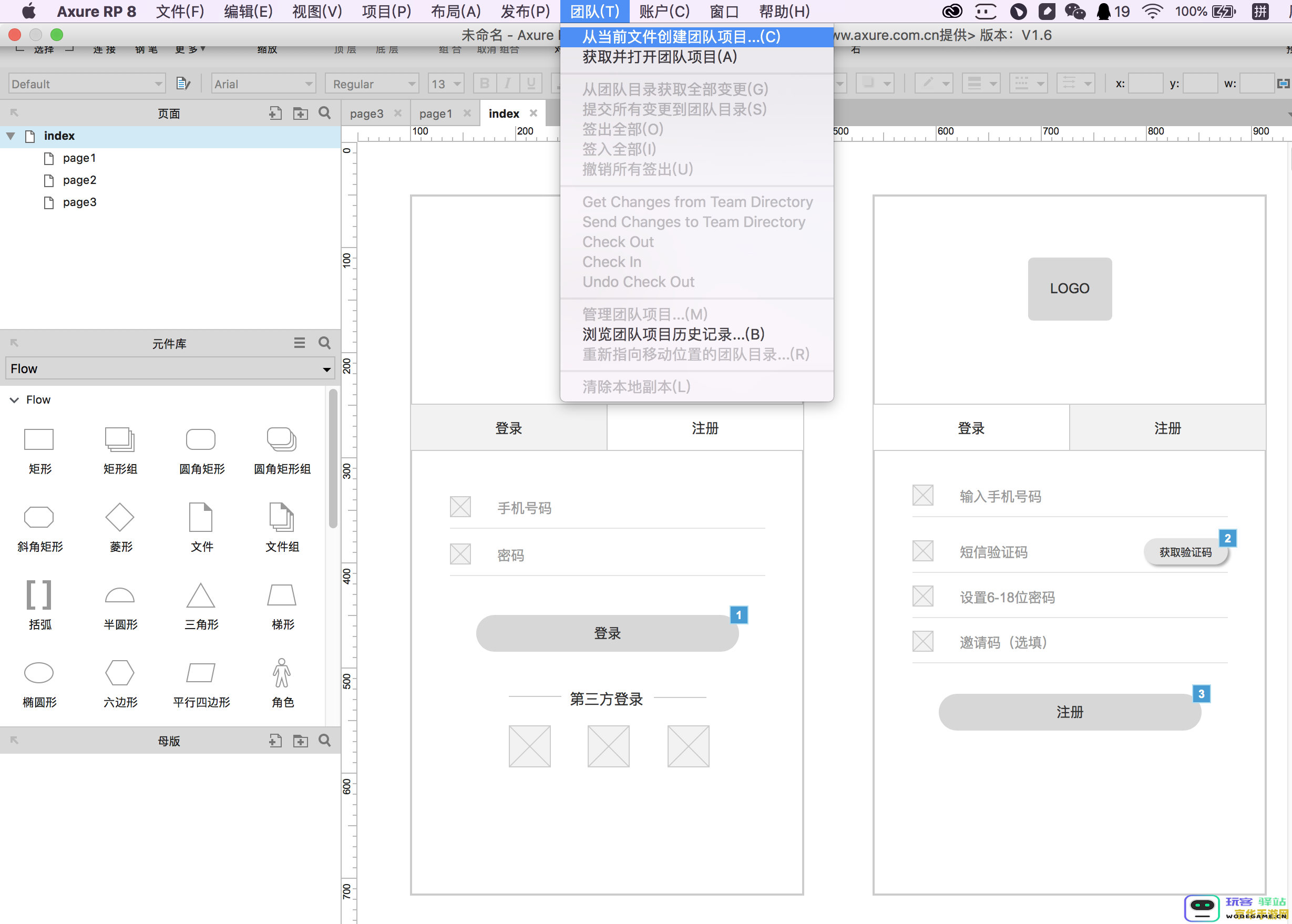Click the LOGO placeholder
The width and height of the screenshot is (1292, 924).
(1070, 289)
